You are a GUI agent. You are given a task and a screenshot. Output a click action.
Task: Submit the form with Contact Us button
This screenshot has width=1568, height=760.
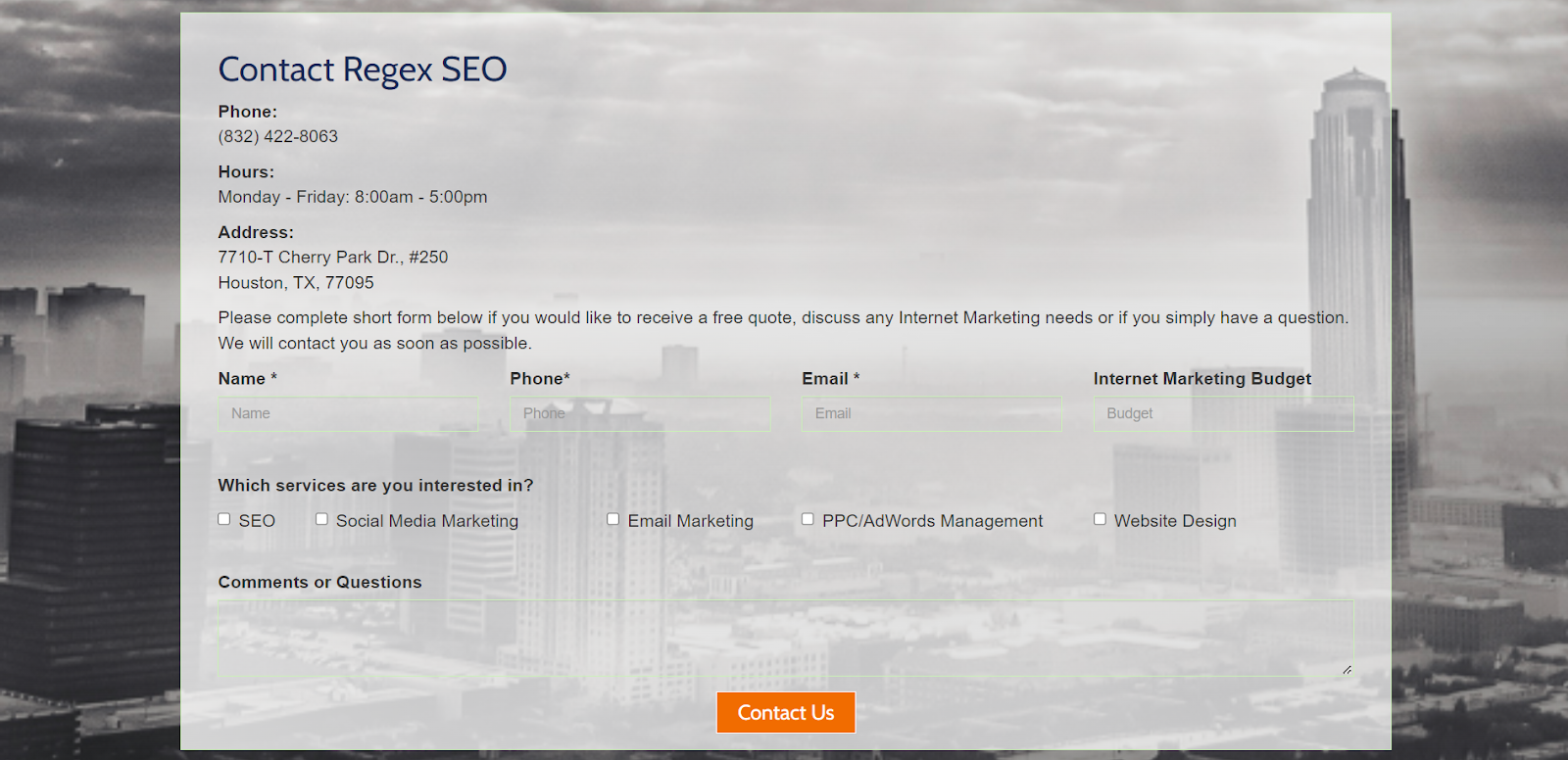tap(786, 713)
